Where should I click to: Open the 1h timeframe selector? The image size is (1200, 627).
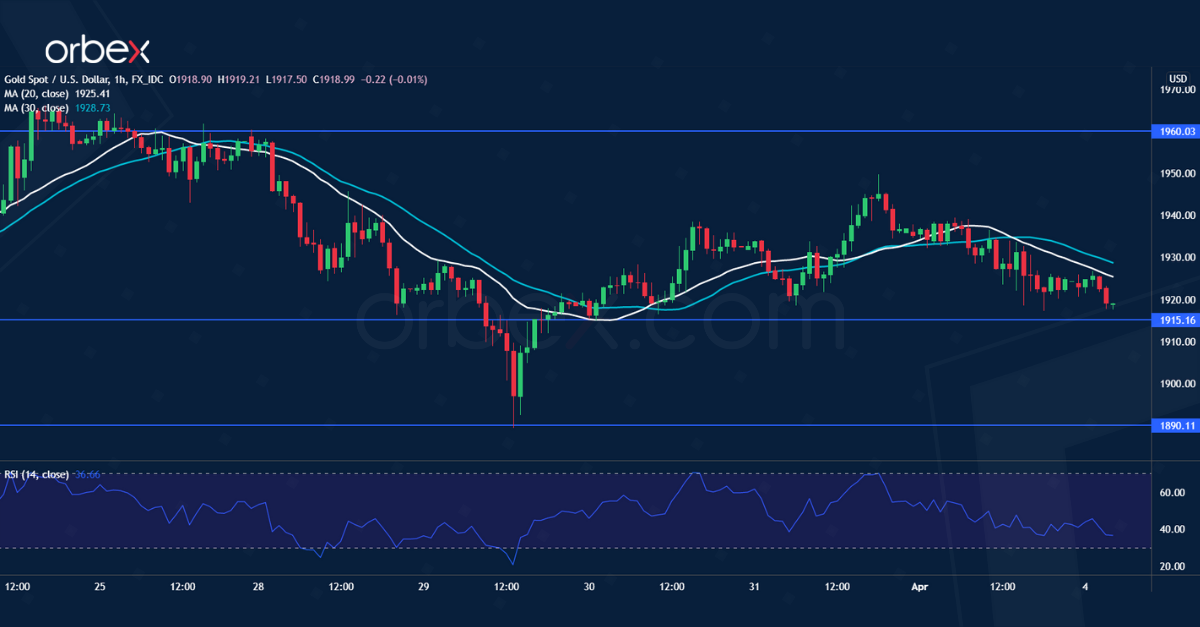pyautogui.click(x=120, y=79)
